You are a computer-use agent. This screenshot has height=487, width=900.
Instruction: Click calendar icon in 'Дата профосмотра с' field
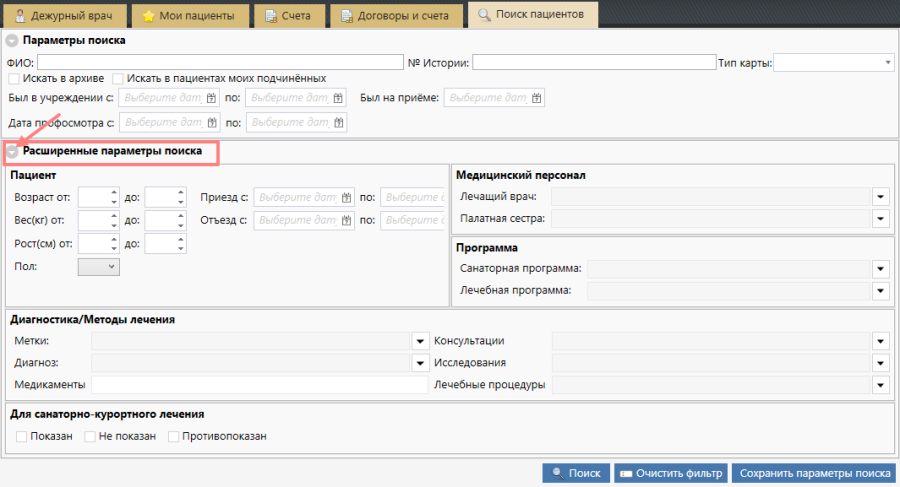click(x=211, y=123)
